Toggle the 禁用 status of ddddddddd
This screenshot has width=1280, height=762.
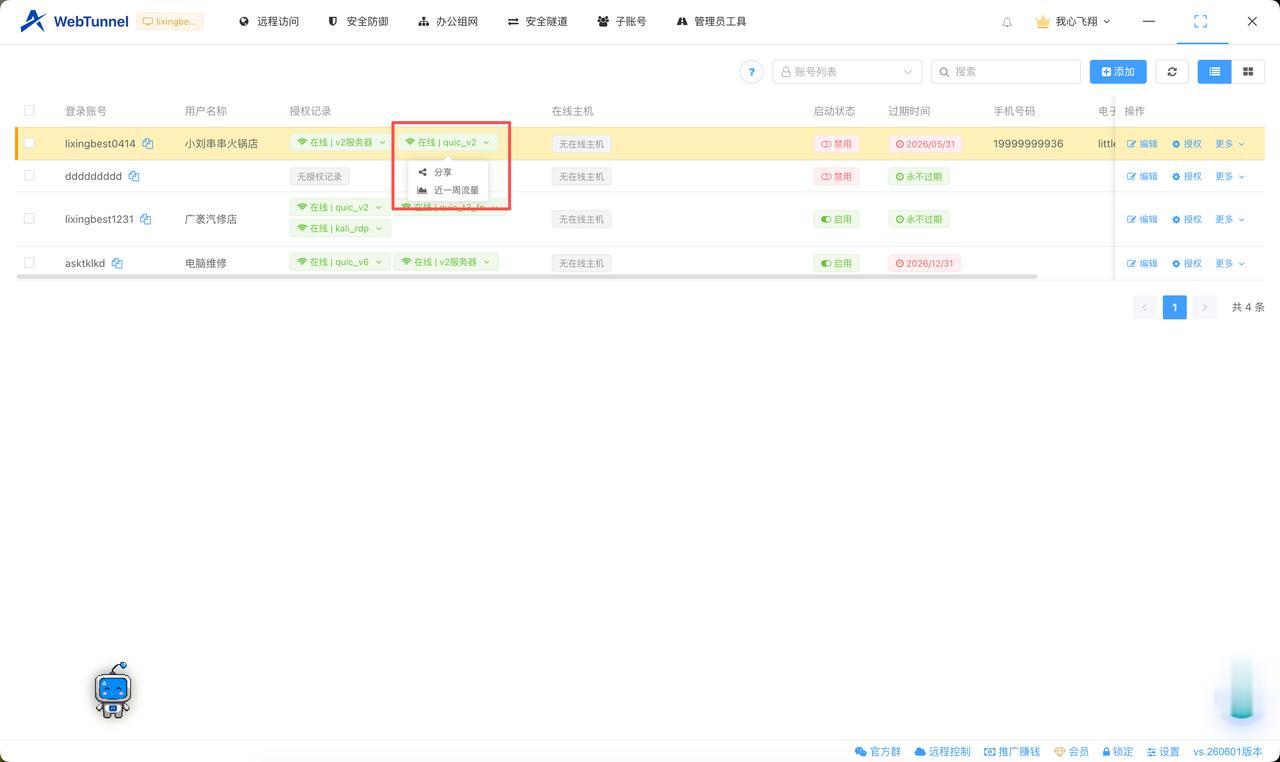pyautogui.click(x=836, y=176)
